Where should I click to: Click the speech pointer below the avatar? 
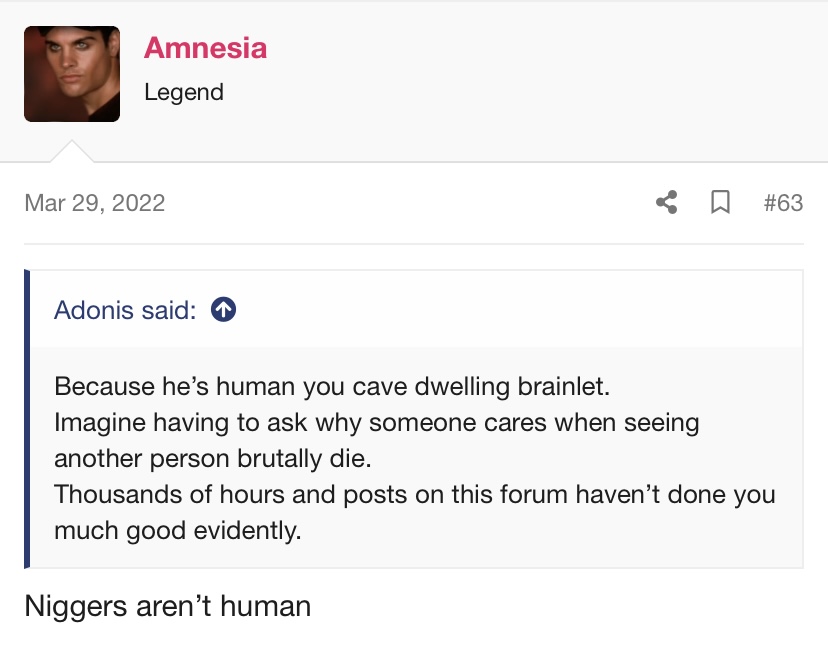pyautogui.click(x=72, y=152)
